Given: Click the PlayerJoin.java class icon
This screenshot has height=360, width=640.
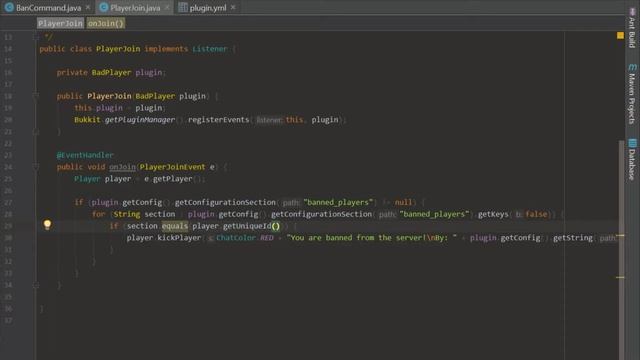Looking at the screenshot, I should (104, 7).
